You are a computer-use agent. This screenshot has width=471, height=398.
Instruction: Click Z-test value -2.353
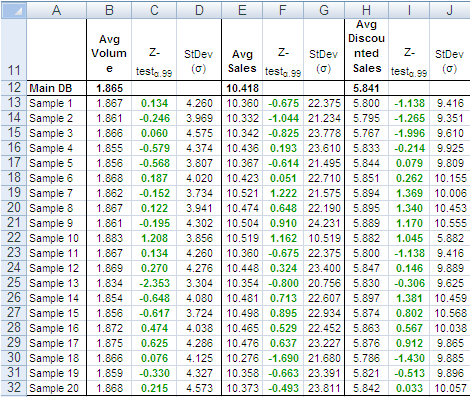154,283
